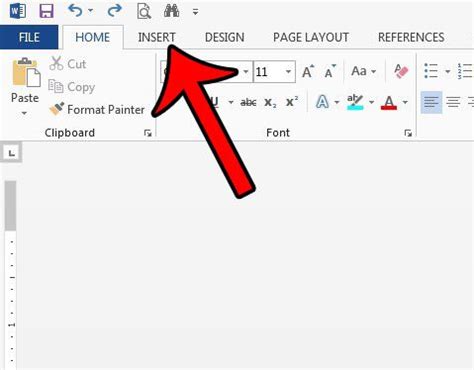
Task: Clear all formatting with eraser icon
Action: tap(401, 71)
